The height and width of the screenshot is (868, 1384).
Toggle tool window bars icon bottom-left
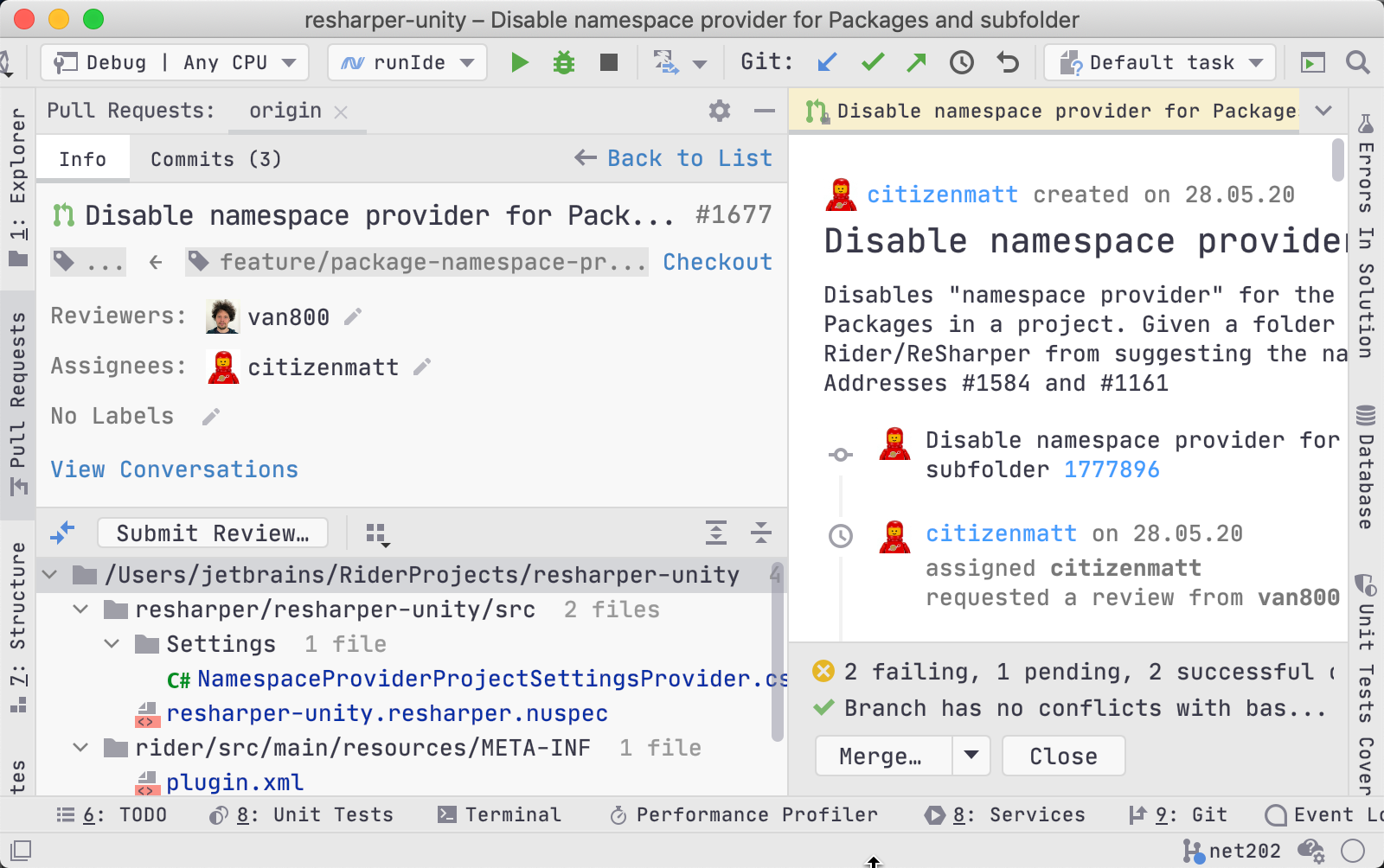pyautogui.click(x=21, y=851)
